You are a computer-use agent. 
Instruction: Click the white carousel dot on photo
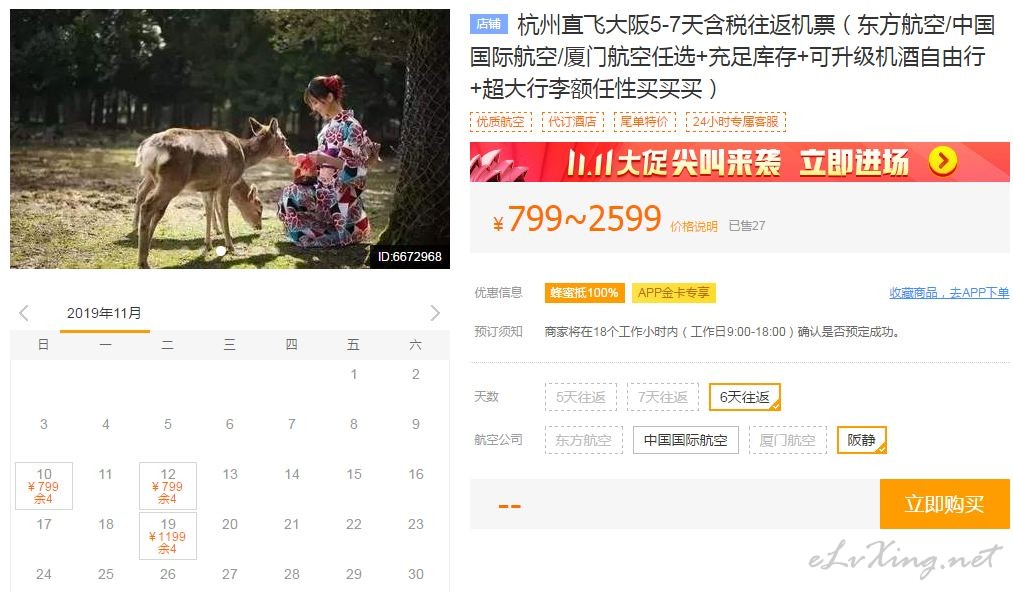tap(221, 250)
